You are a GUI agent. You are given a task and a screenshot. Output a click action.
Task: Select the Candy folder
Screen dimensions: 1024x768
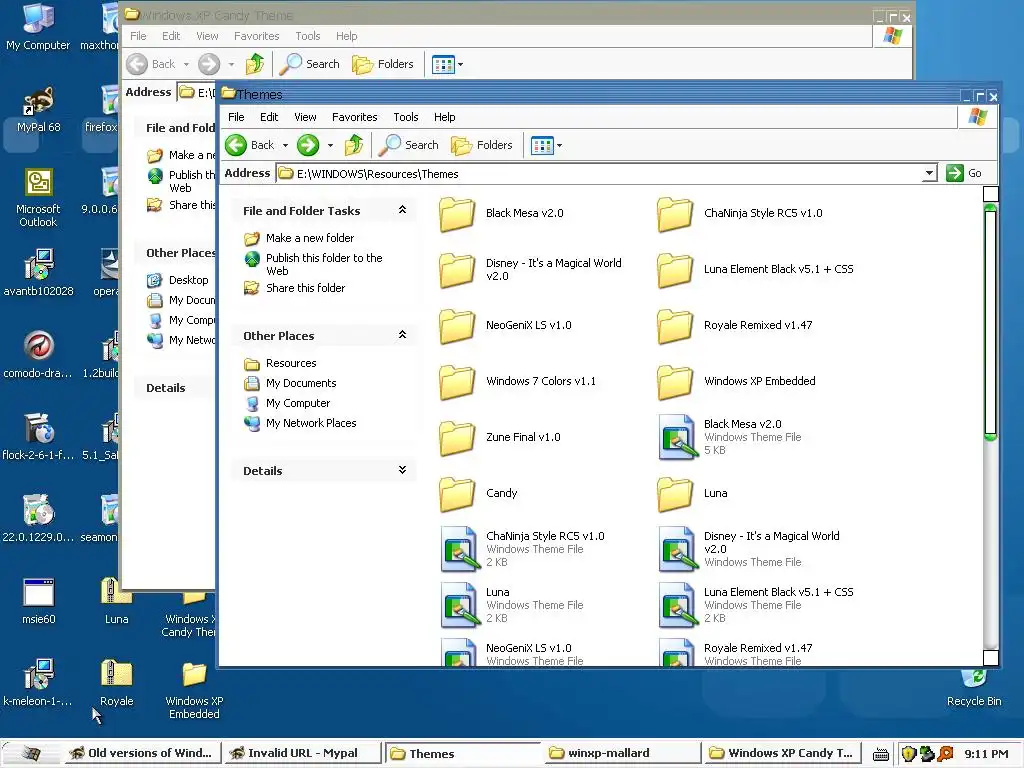coord(478,494)
